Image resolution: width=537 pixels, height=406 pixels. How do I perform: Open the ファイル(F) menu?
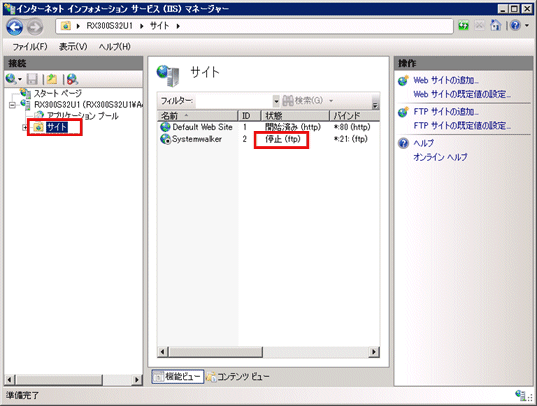pos(30,47)
